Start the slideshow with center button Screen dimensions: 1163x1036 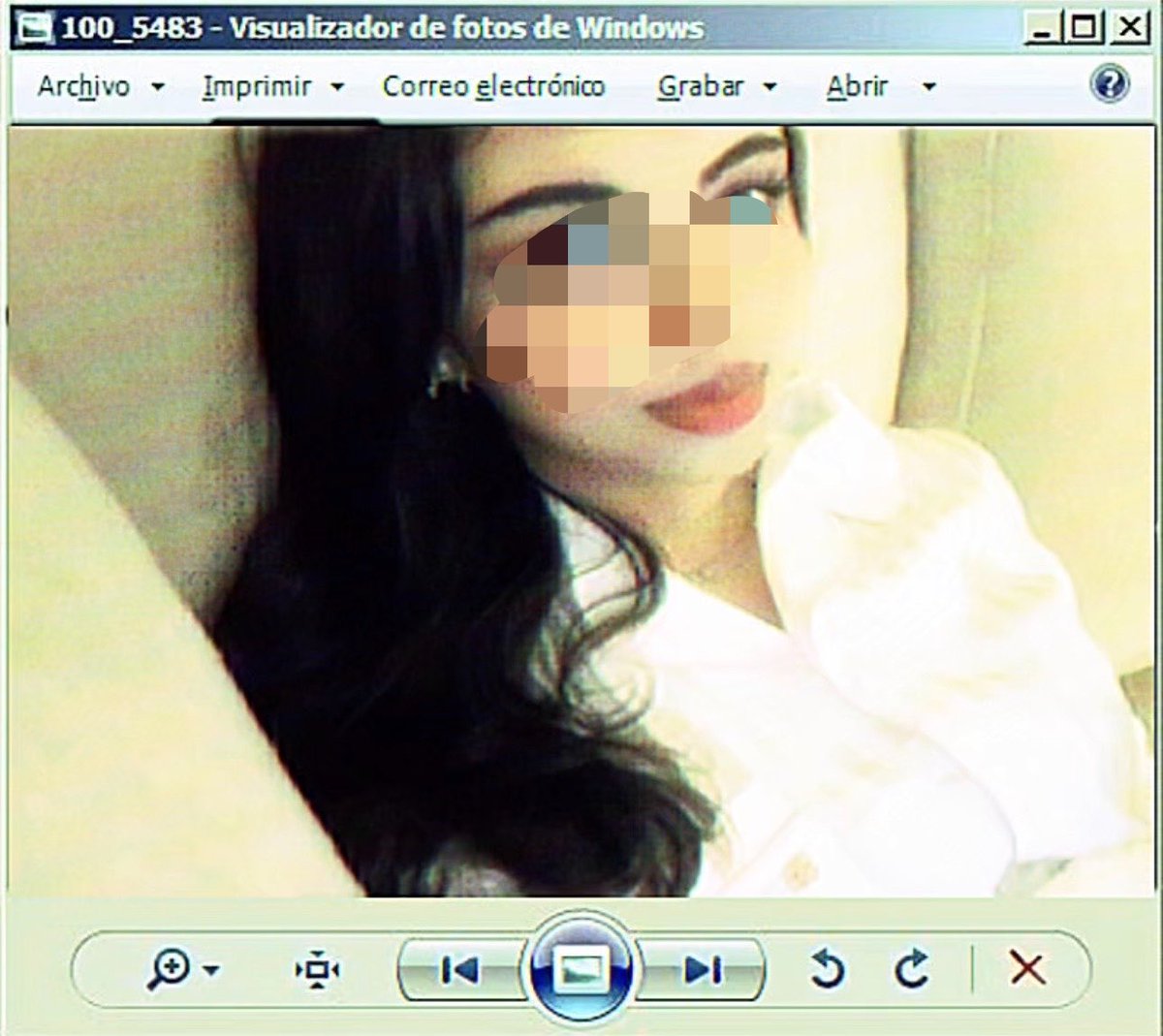(580, 969)
